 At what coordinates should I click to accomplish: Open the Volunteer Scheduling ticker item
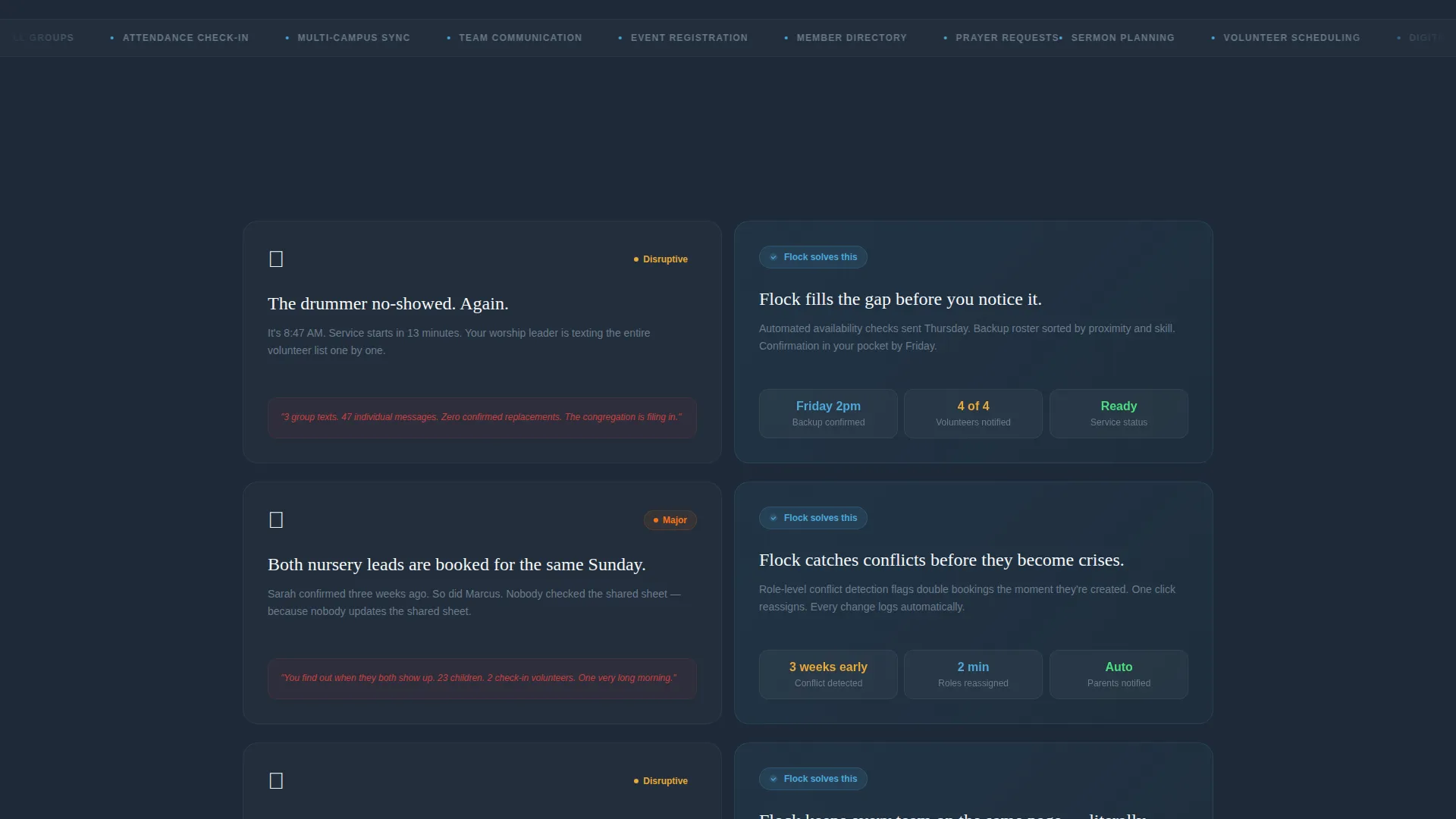pyautogui.click(x=1285, y=38)
